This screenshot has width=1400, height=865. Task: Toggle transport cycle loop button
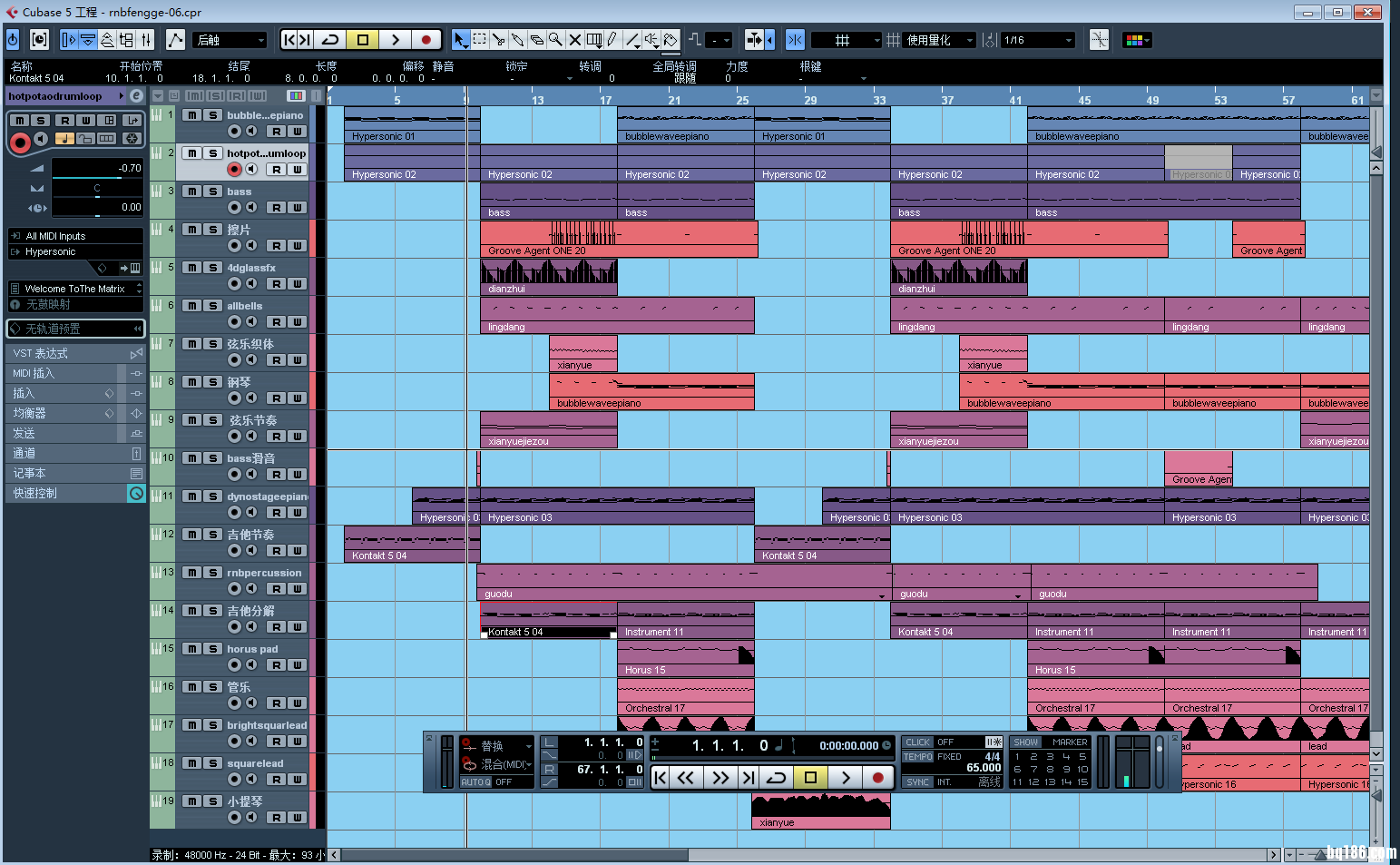[777, 778]
